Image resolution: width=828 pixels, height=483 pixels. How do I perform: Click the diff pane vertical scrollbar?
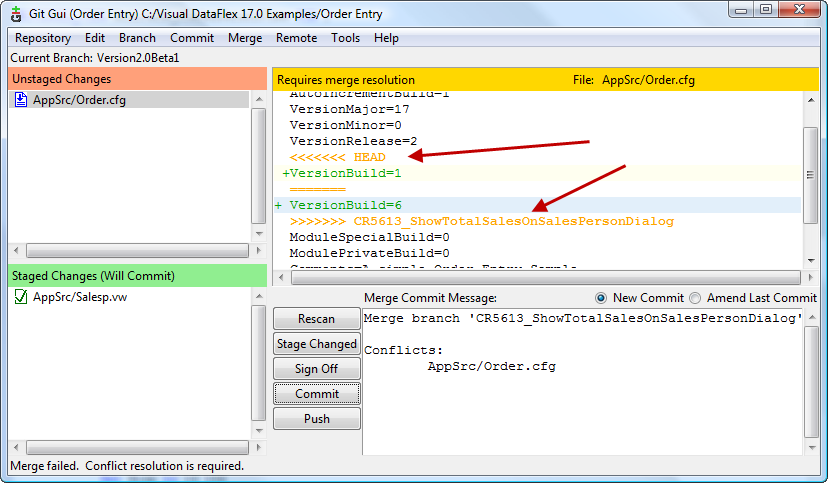tap(811, 180)
